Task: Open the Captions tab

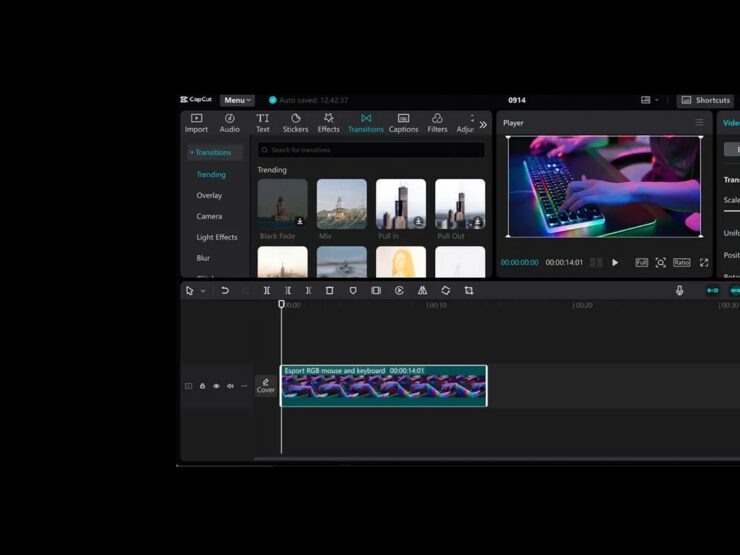Action: [404, 123]
